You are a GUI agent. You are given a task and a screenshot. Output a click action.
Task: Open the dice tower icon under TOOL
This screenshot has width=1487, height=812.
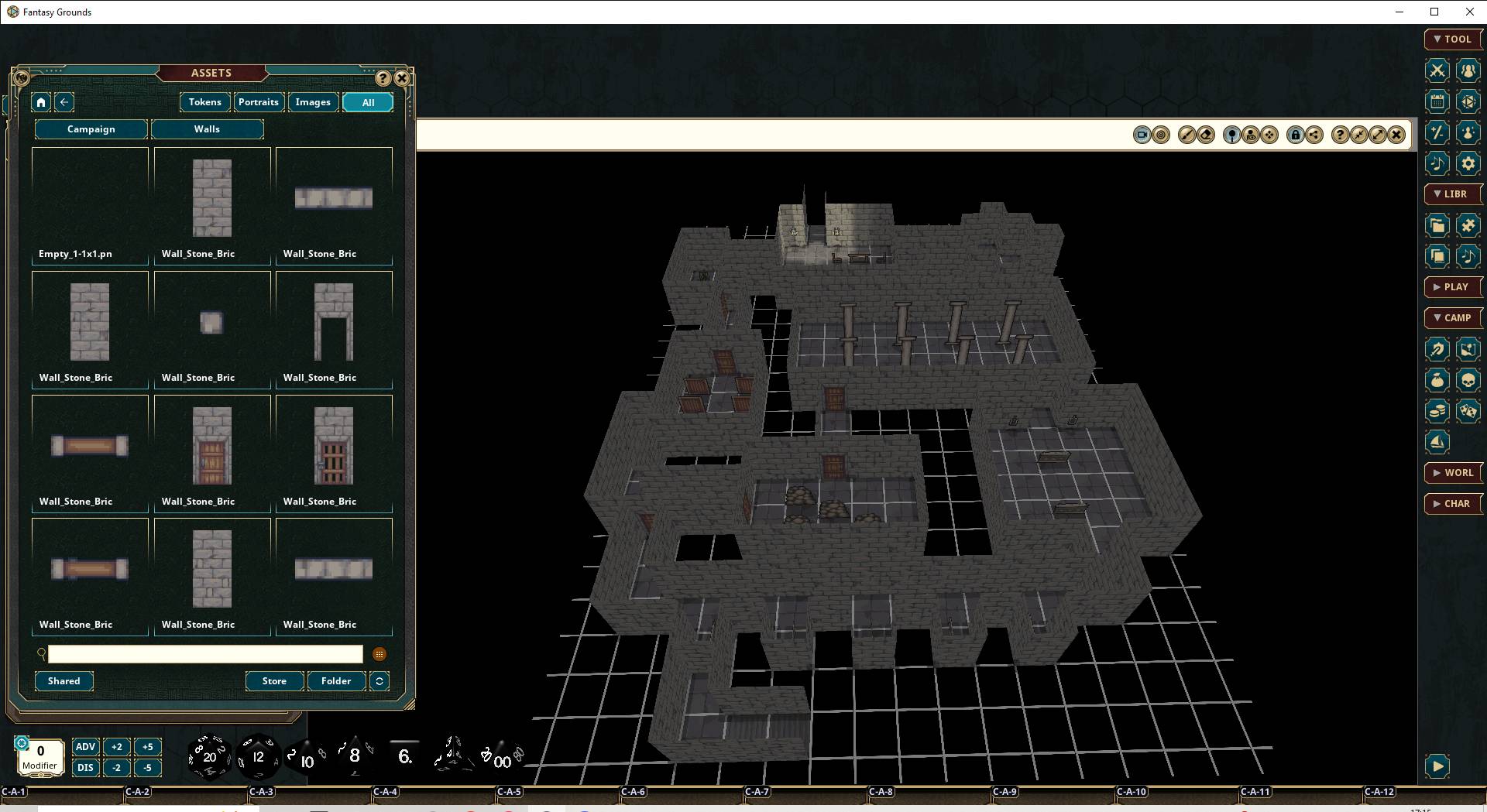pyautogui.click(x=1468, y=101)
